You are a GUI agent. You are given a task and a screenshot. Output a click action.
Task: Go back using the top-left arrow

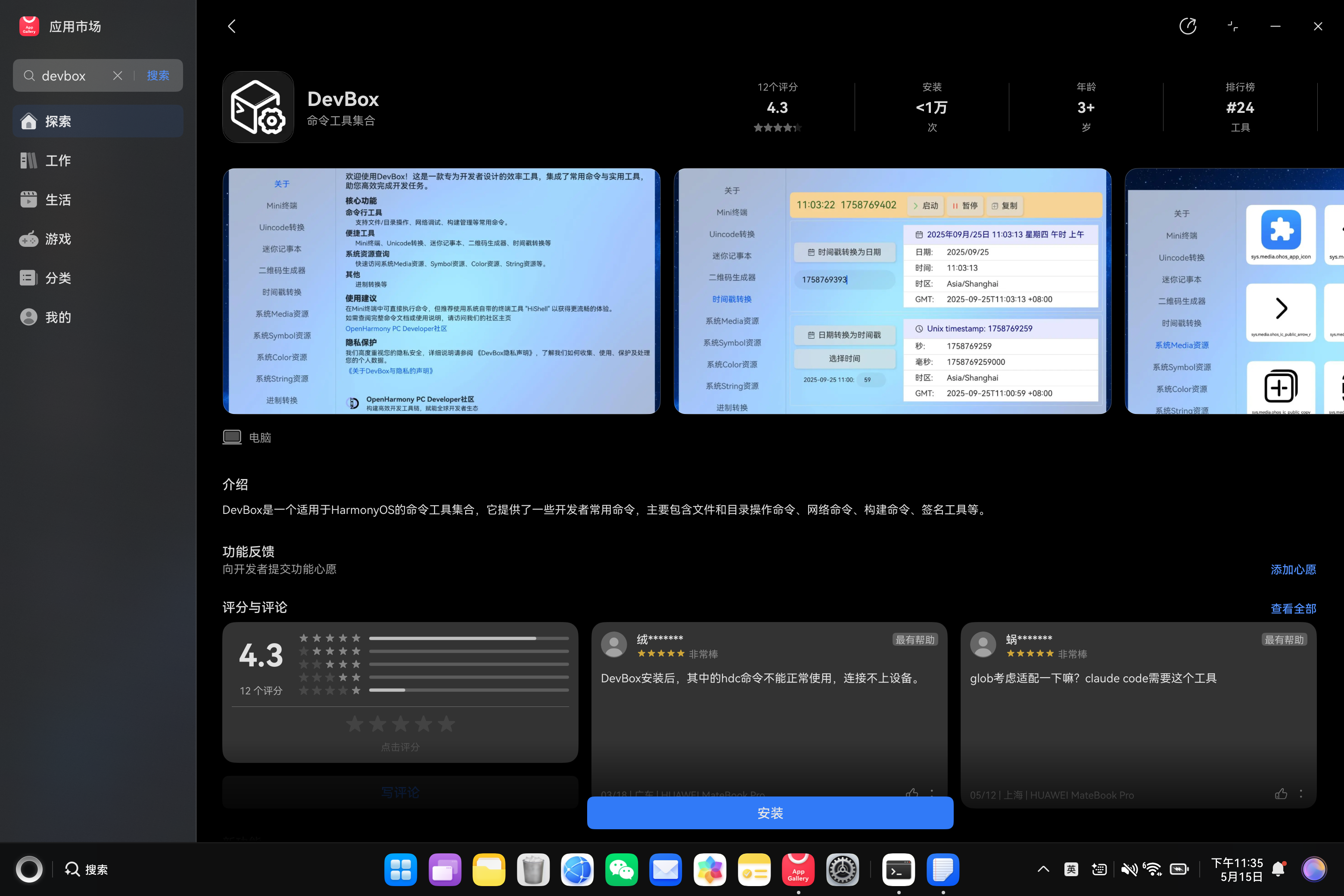(231, 26)
